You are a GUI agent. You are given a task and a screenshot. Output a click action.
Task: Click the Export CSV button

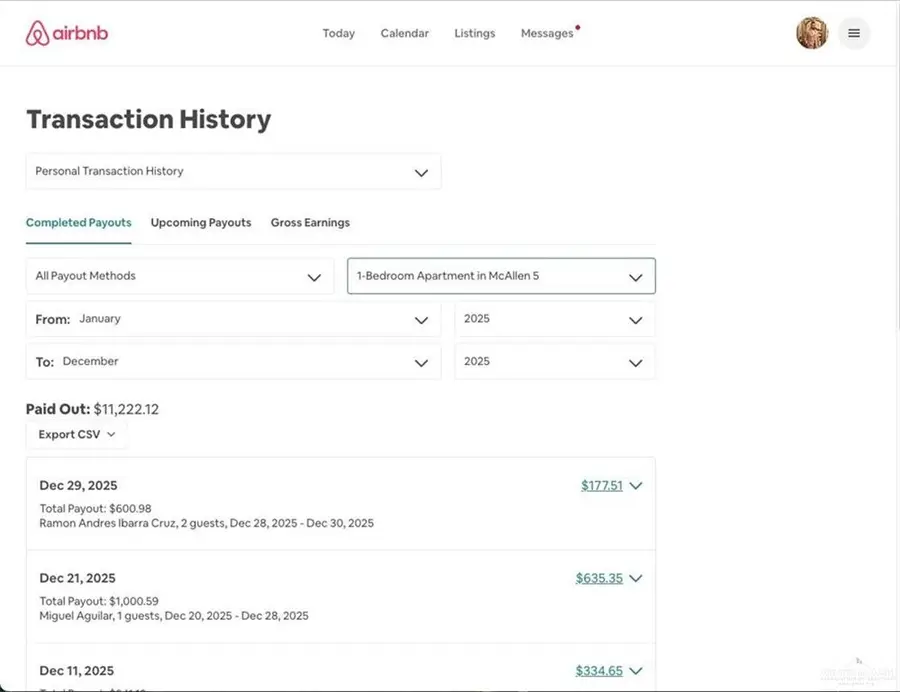(76, 435)
